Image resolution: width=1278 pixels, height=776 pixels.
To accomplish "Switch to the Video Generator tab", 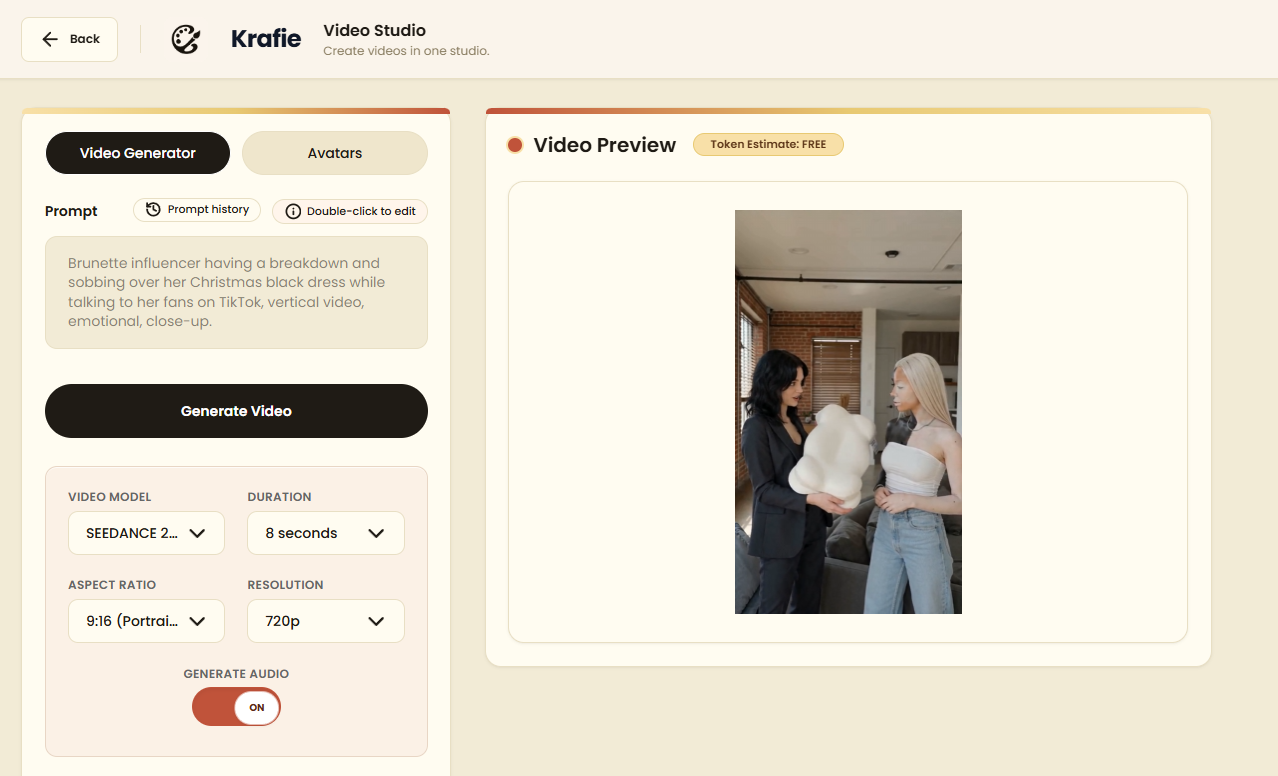I will pos(138,153).
